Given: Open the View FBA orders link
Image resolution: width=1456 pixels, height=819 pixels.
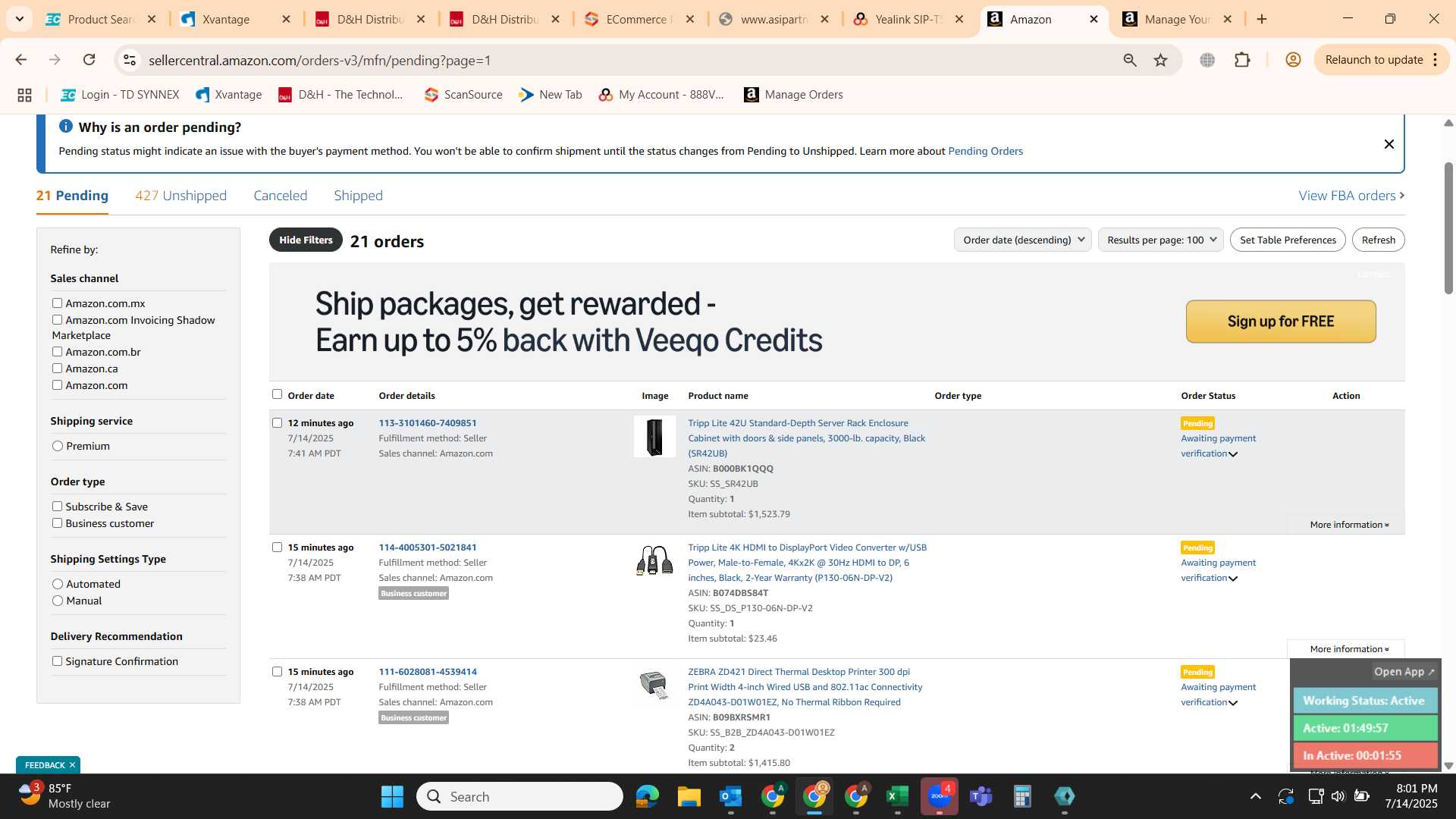Looking at the screenshot, I should tap(1351, 196).
